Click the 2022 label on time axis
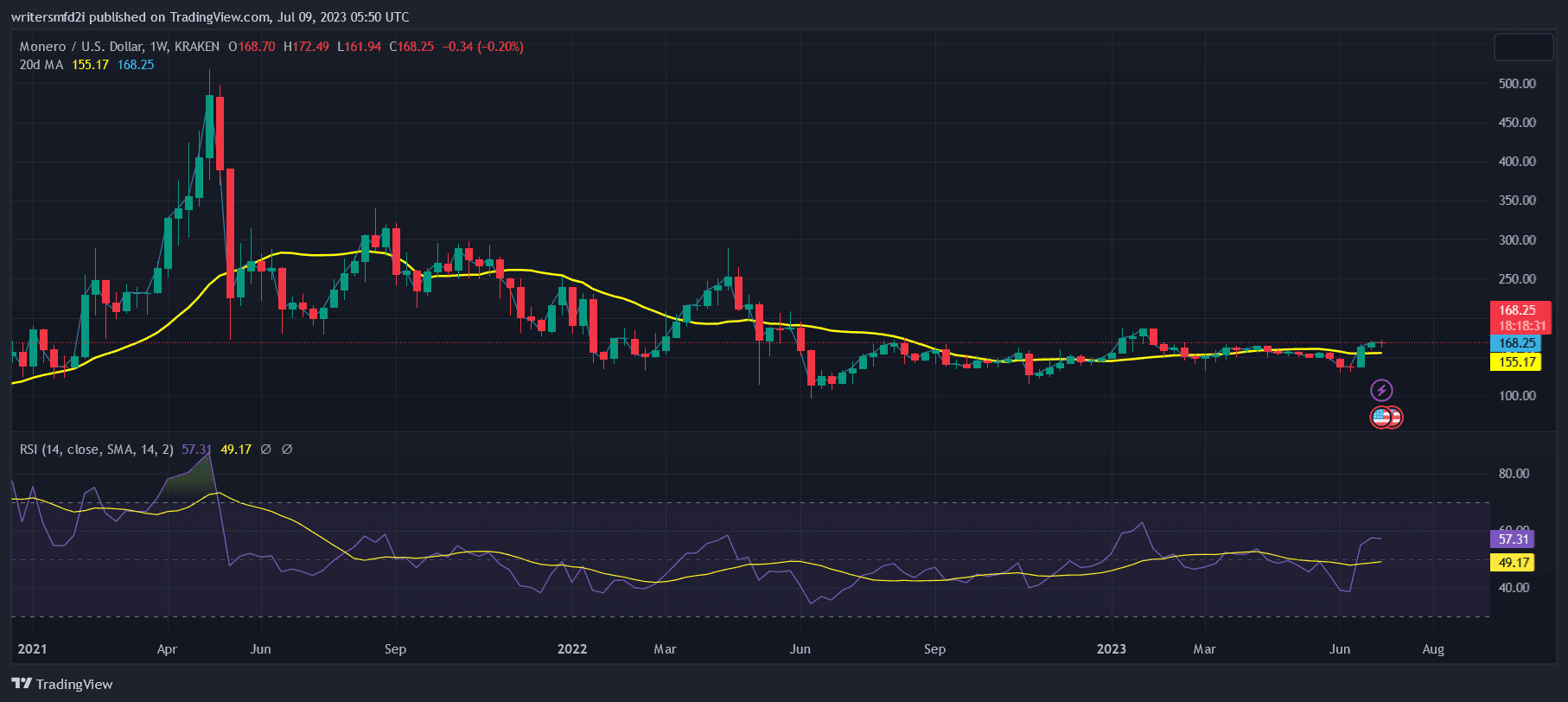Viewport: 1568px width, 702px height. [571, 649]
